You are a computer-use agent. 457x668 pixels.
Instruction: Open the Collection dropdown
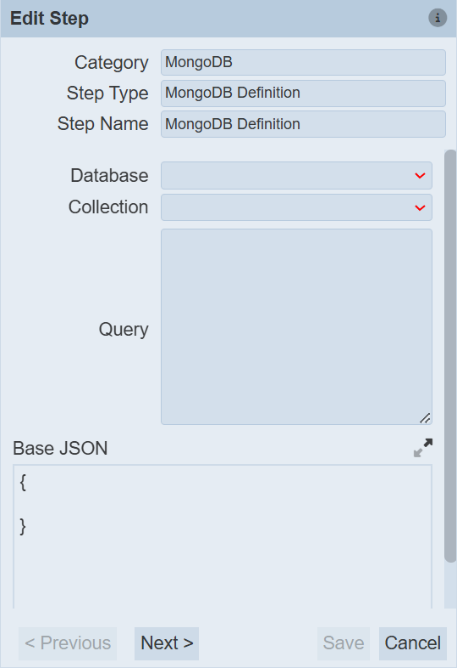coord(296,207)
